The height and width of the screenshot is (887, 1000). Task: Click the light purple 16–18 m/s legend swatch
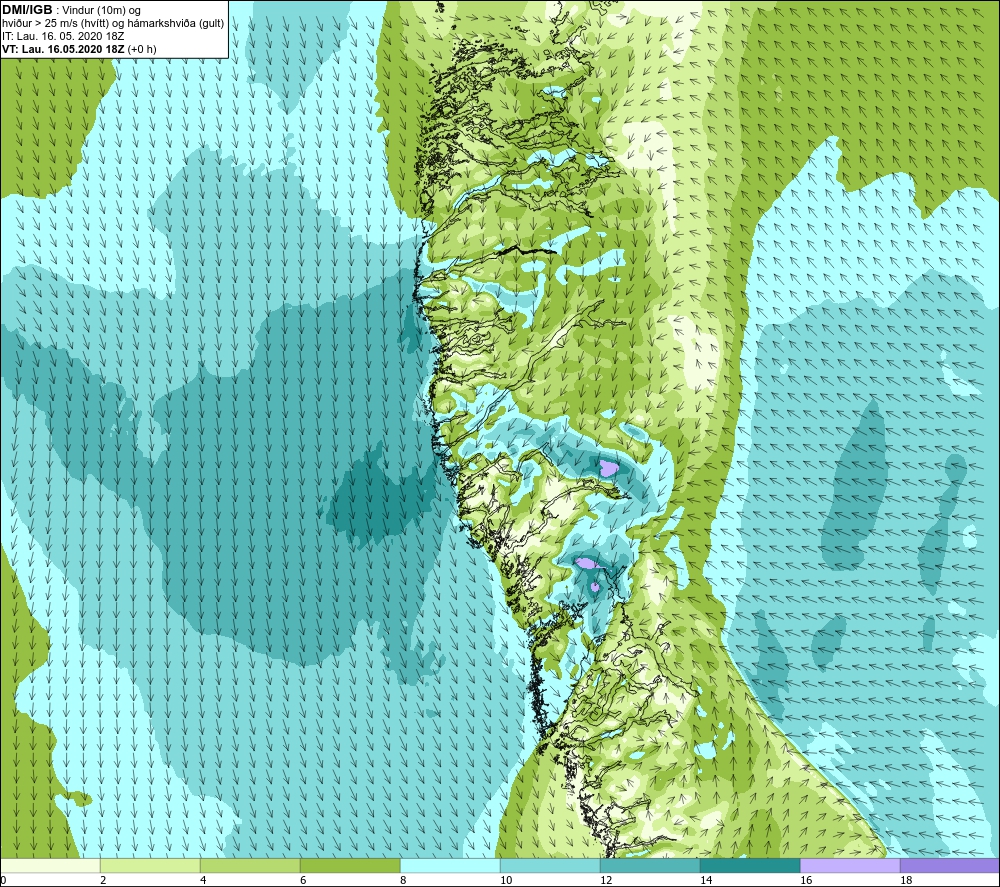[850, 865]
